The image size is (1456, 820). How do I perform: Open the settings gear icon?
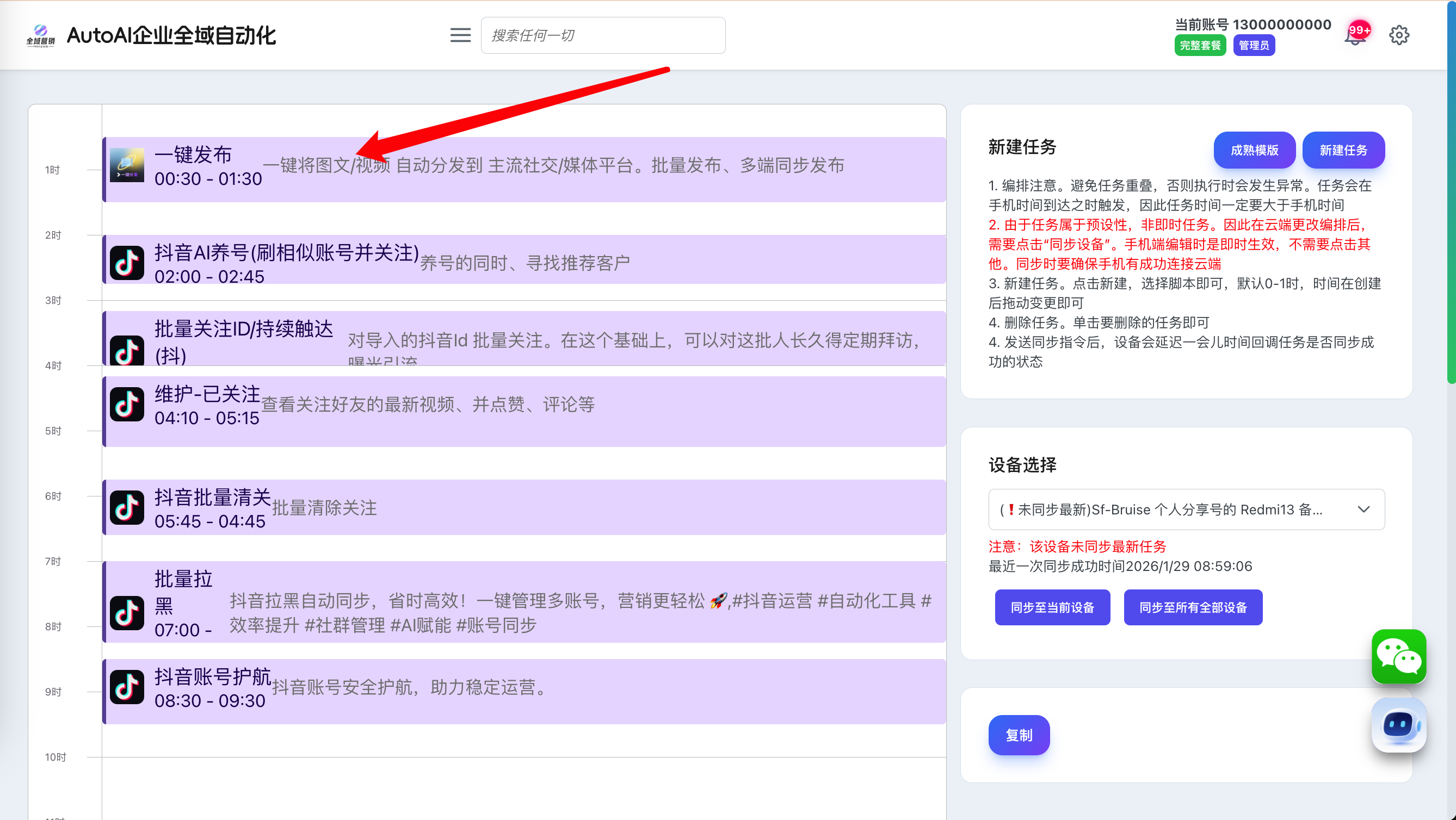click(x=1398, y=35)
